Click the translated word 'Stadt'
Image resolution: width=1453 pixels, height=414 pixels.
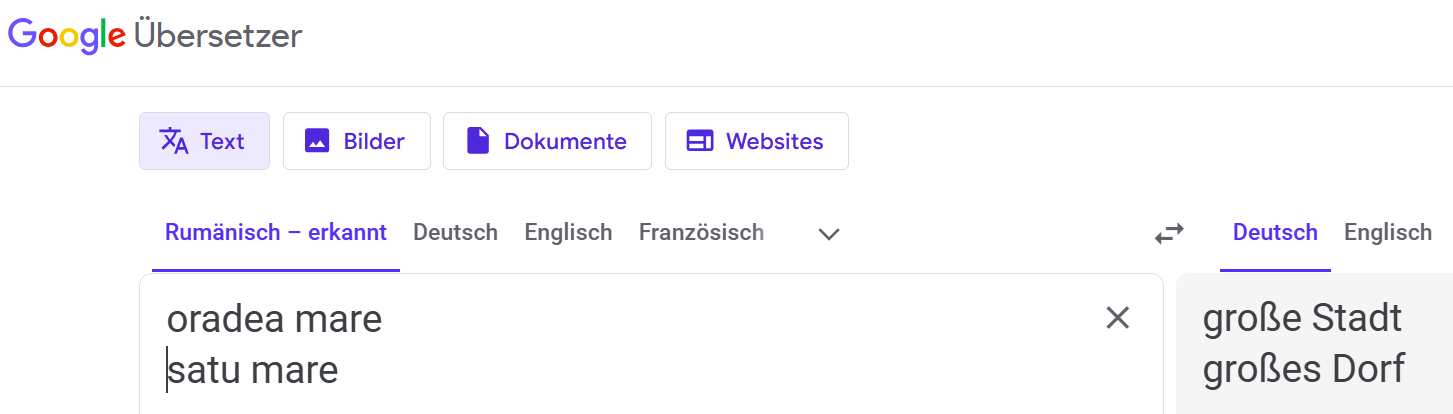[1355, 320]
